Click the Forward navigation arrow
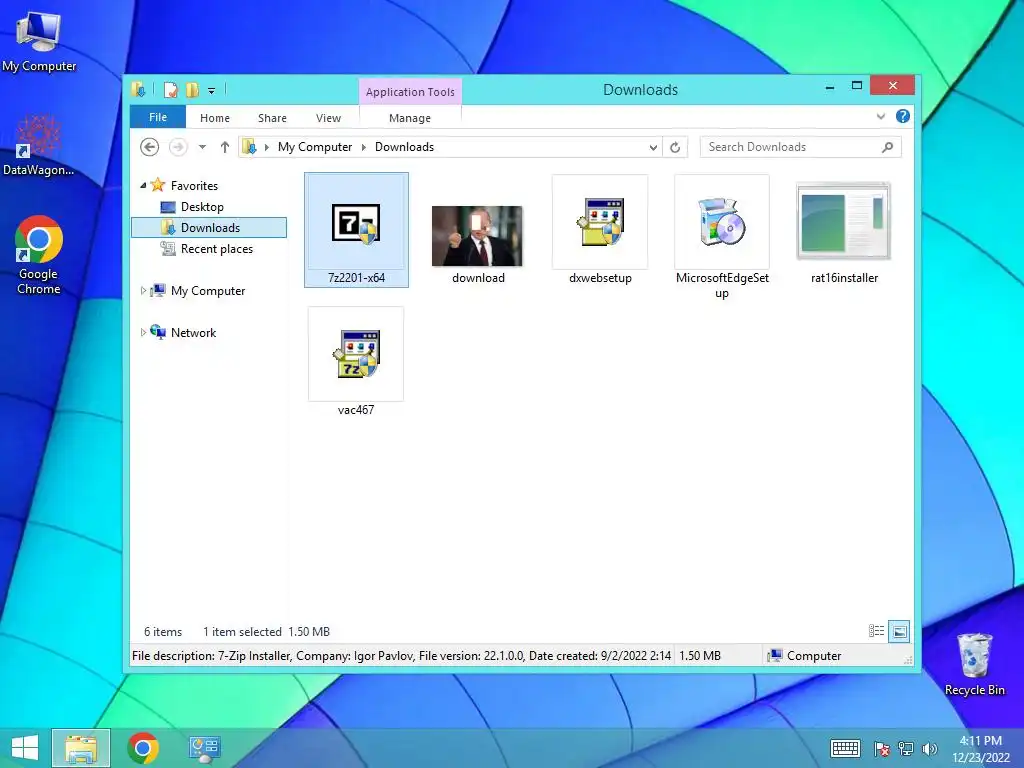The image size is (1024, 768). (178, 147)
